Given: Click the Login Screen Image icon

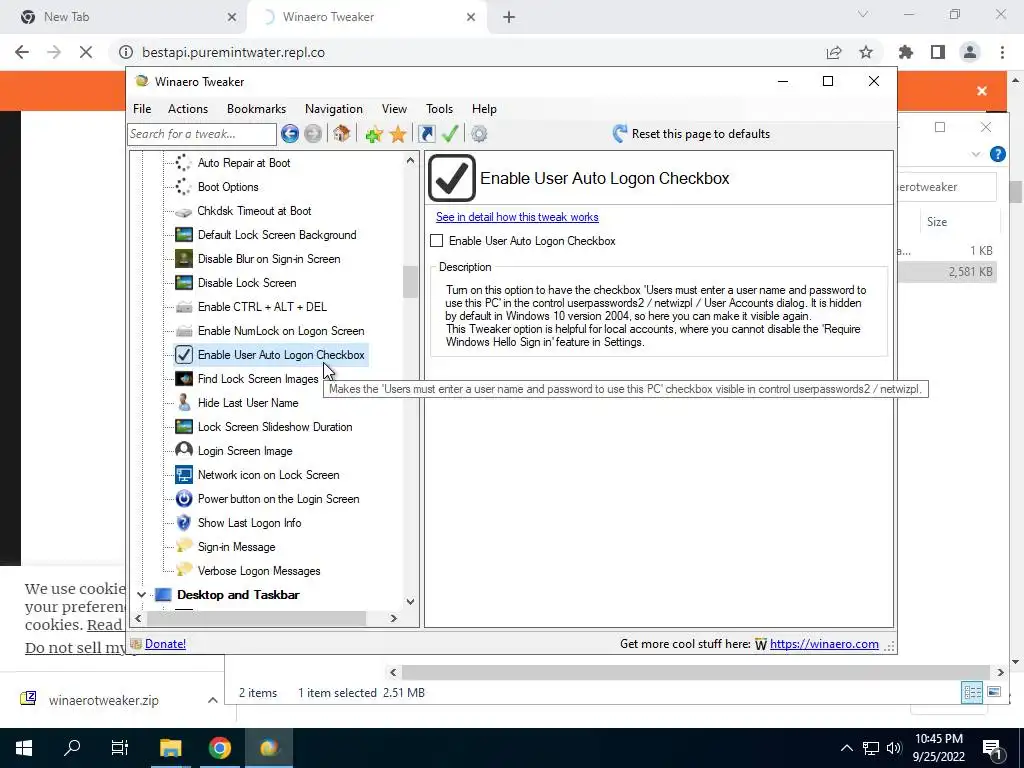Looking at the screenshot, I should click(184, 451).
